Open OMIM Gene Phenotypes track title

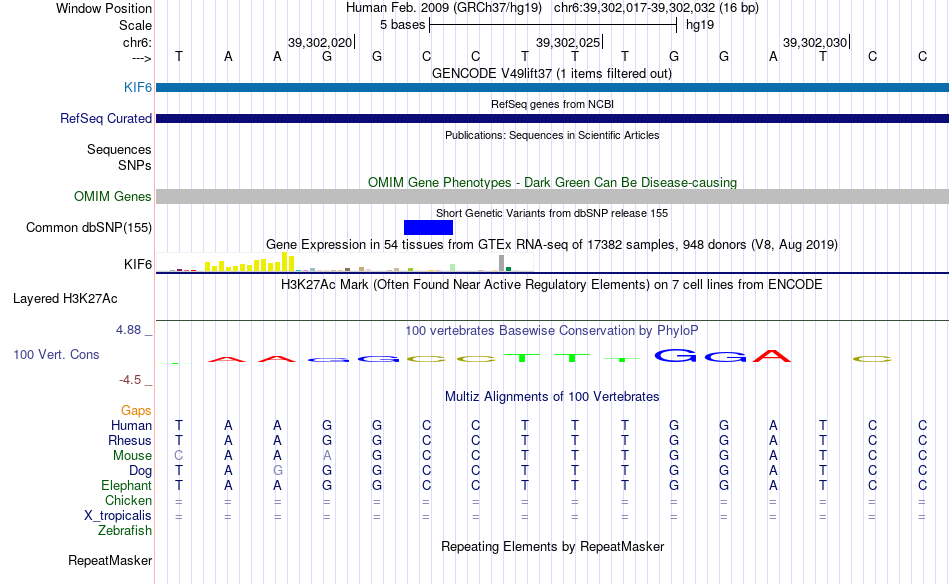(x=552, y=182)
